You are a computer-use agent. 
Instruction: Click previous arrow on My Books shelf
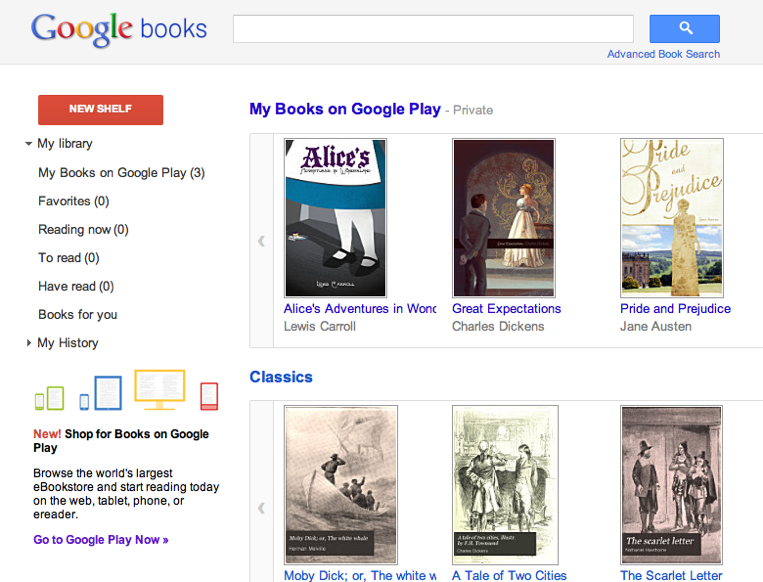click(261, 241)
